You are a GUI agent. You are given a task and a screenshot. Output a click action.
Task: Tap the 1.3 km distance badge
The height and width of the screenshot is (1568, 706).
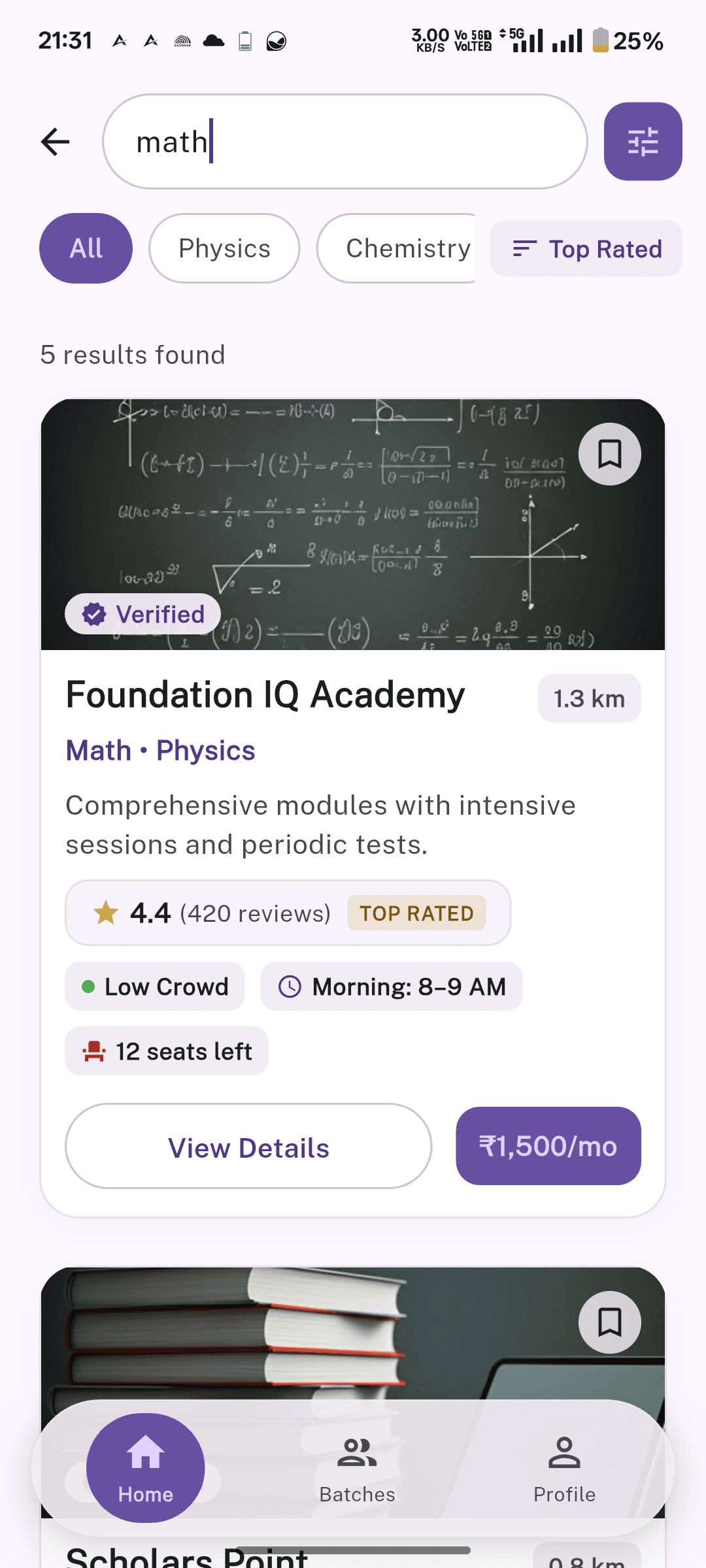coord(589,698)
